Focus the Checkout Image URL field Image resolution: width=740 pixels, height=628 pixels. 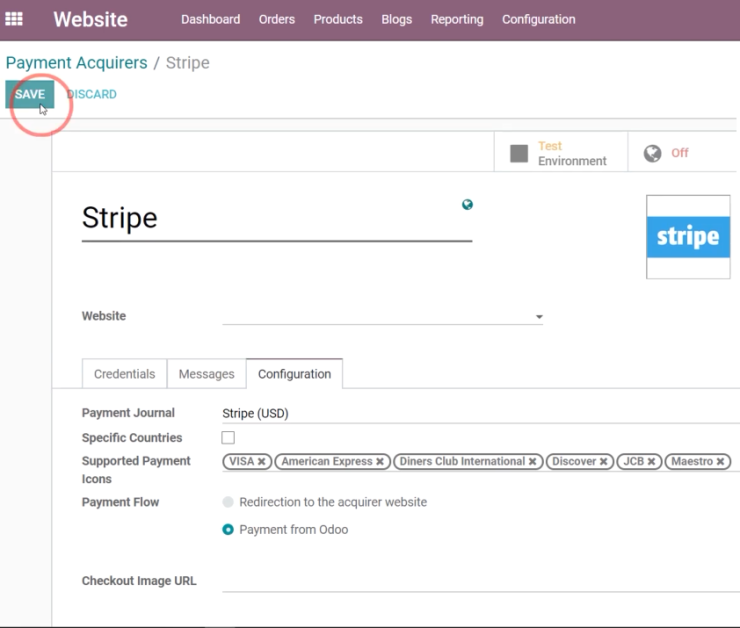click(x=481, y=581)
